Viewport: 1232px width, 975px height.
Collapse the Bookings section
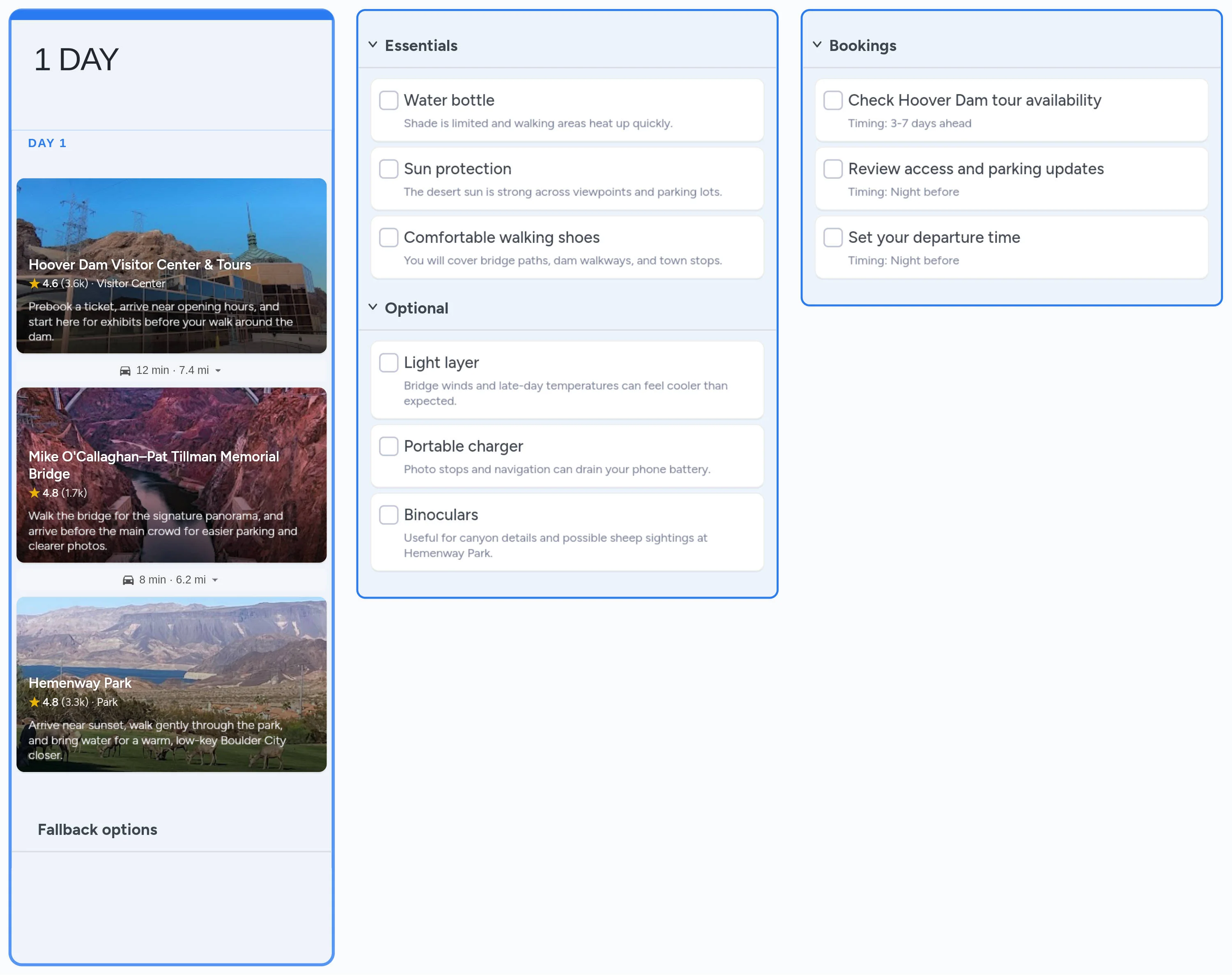[818, 45]
